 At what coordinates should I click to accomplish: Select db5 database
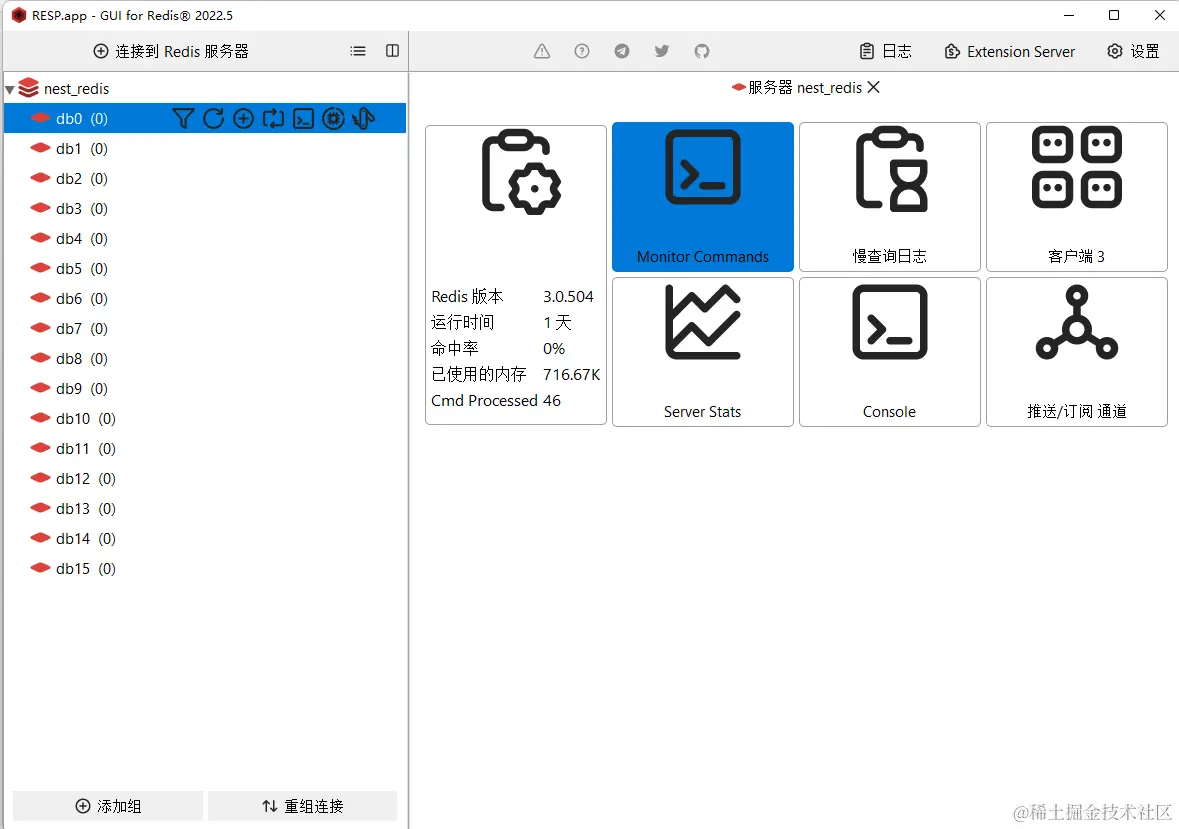(205, 269)
